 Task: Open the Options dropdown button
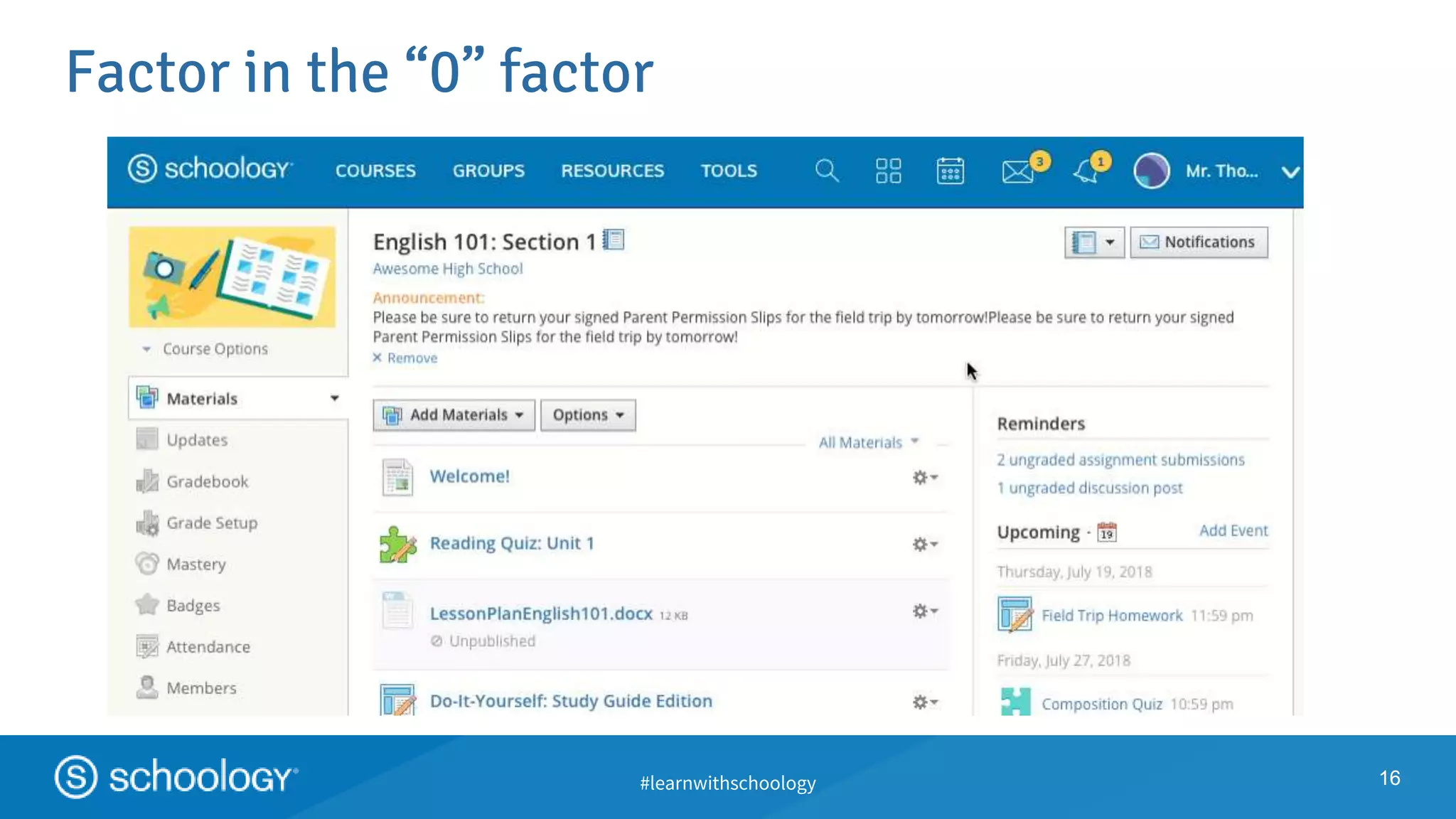[588, 414]
